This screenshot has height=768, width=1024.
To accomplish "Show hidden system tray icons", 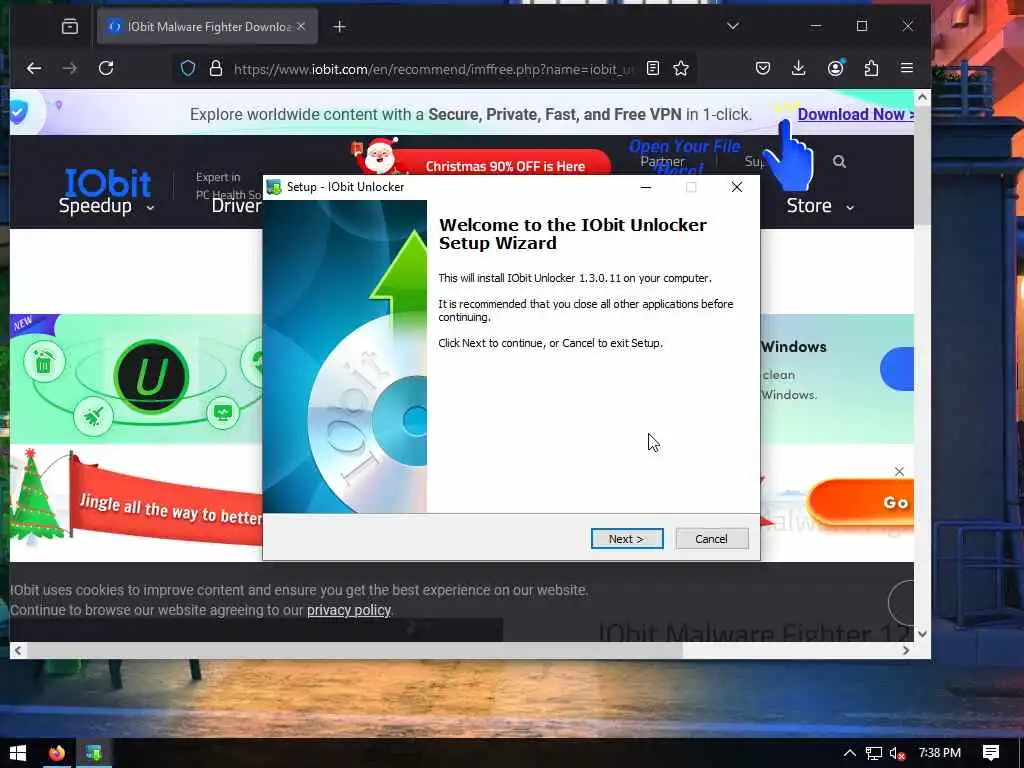I will [x=850, y=753].
